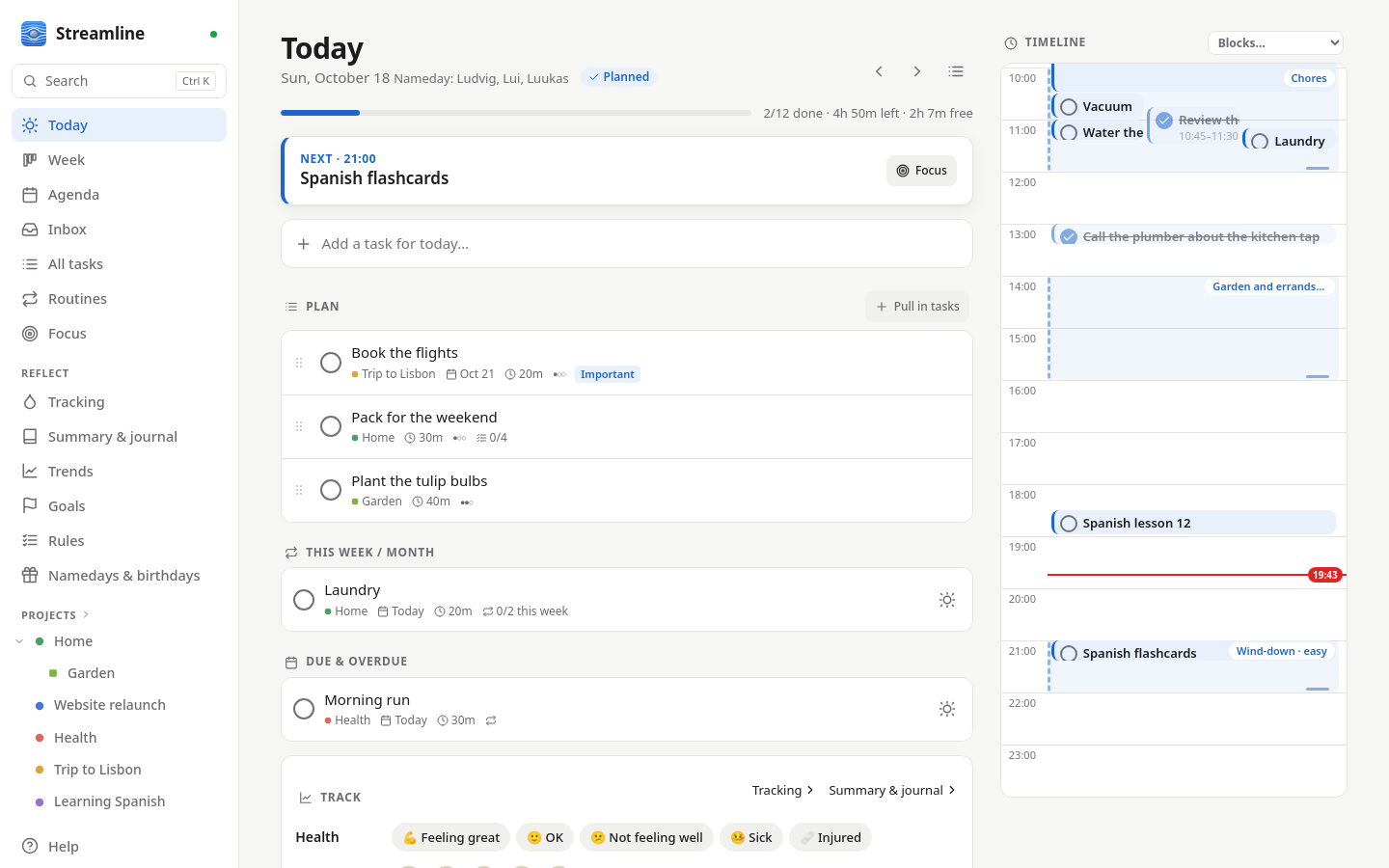Click the Routines repeat icon
Viewport: 1389px width, 868px height.
(30, 299)
